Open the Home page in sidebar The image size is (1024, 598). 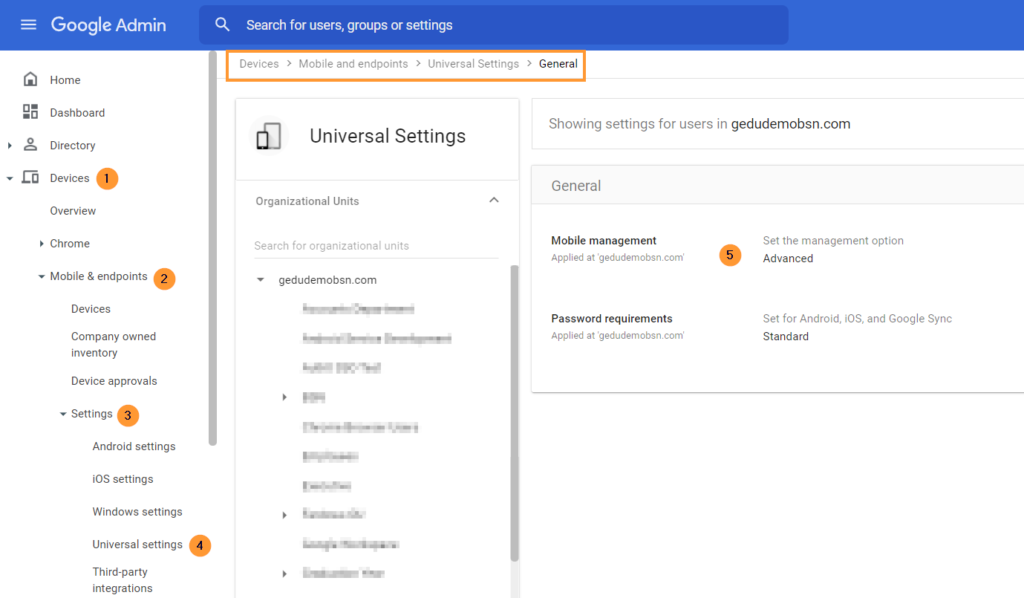[65, 80]
